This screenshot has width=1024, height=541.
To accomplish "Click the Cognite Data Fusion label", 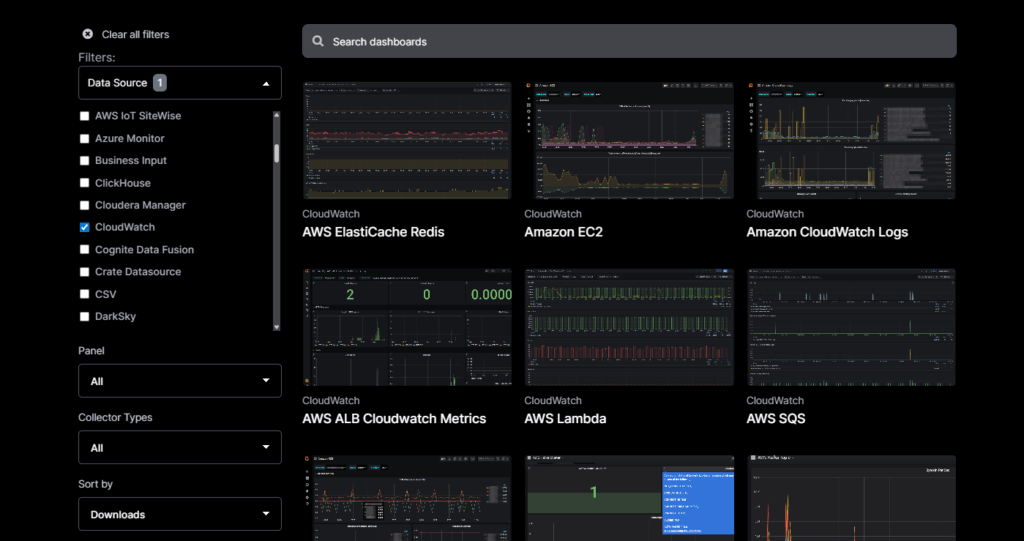I will pyautogui.click(x=144, y=250).
